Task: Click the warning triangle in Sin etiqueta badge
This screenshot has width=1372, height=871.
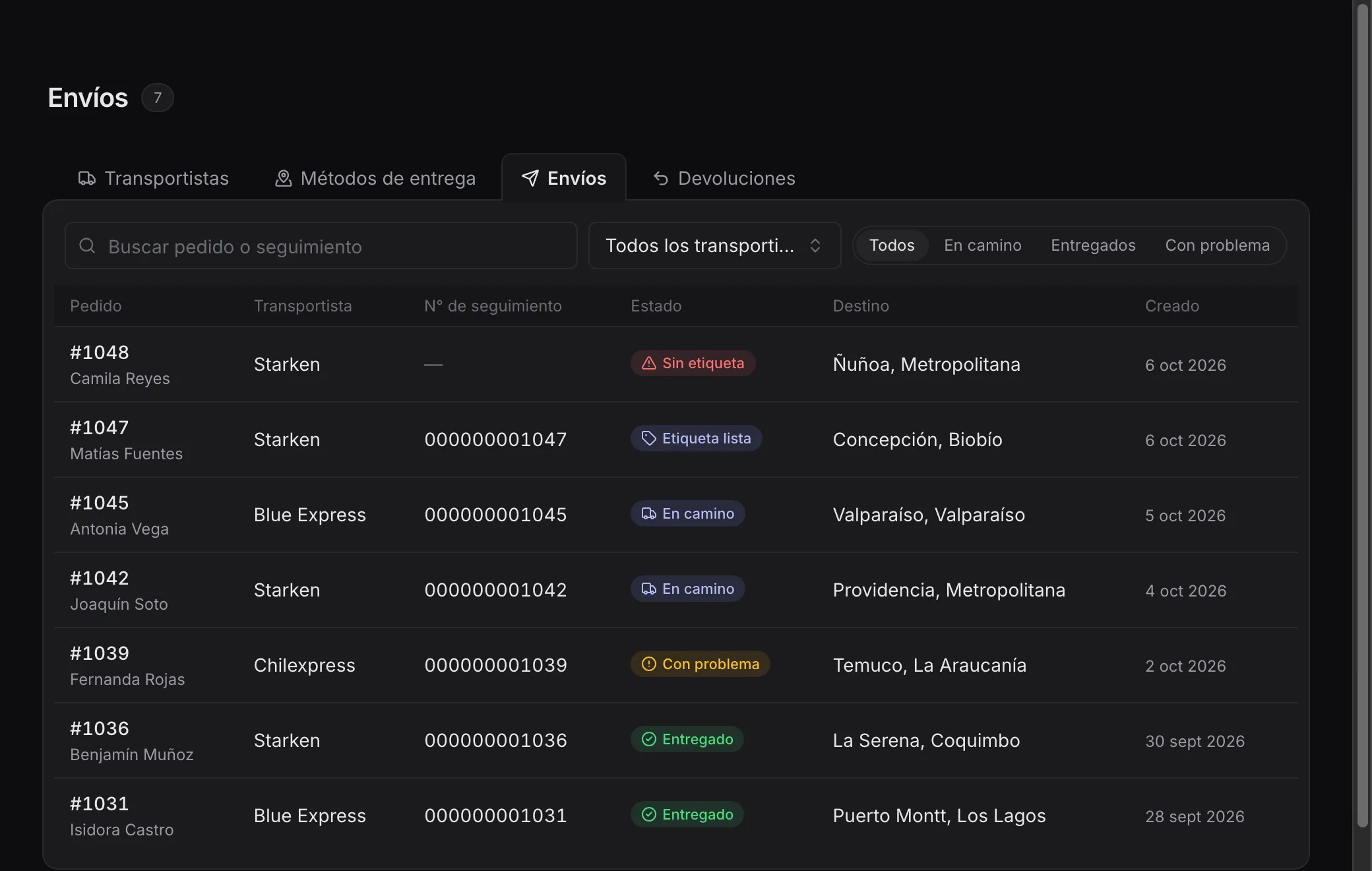Action: pyautogui.click(x=649, y=363)
